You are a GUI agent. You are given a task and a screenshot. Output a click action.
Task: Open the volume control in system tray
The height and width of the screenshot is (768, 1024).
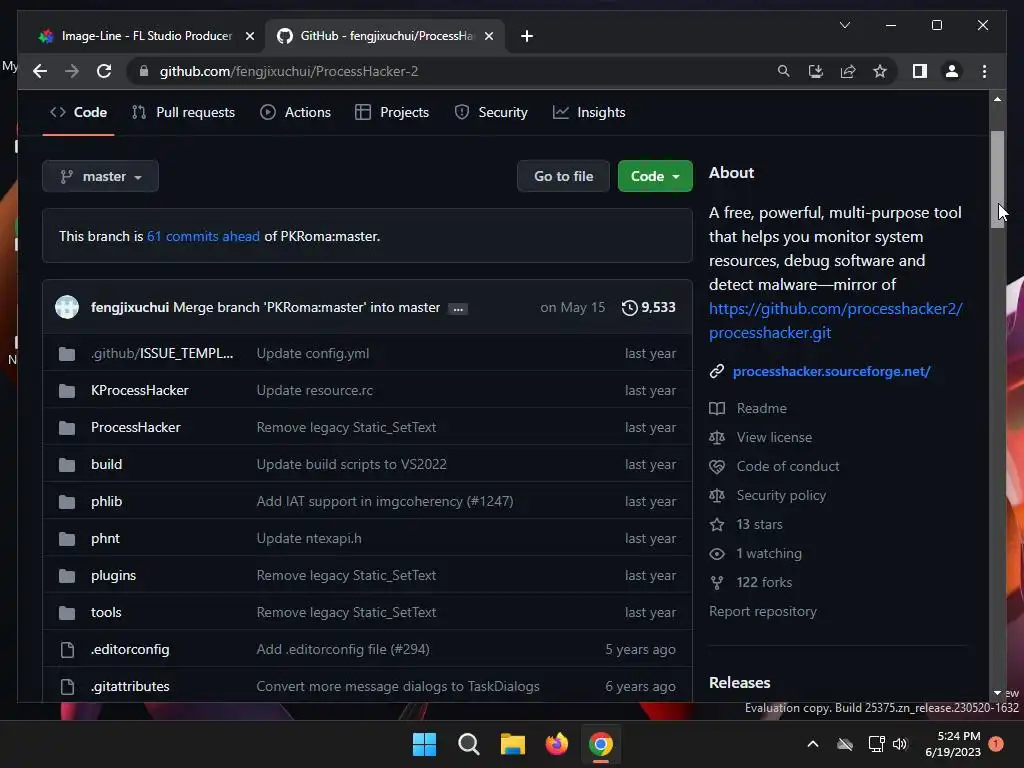point(900,744)
